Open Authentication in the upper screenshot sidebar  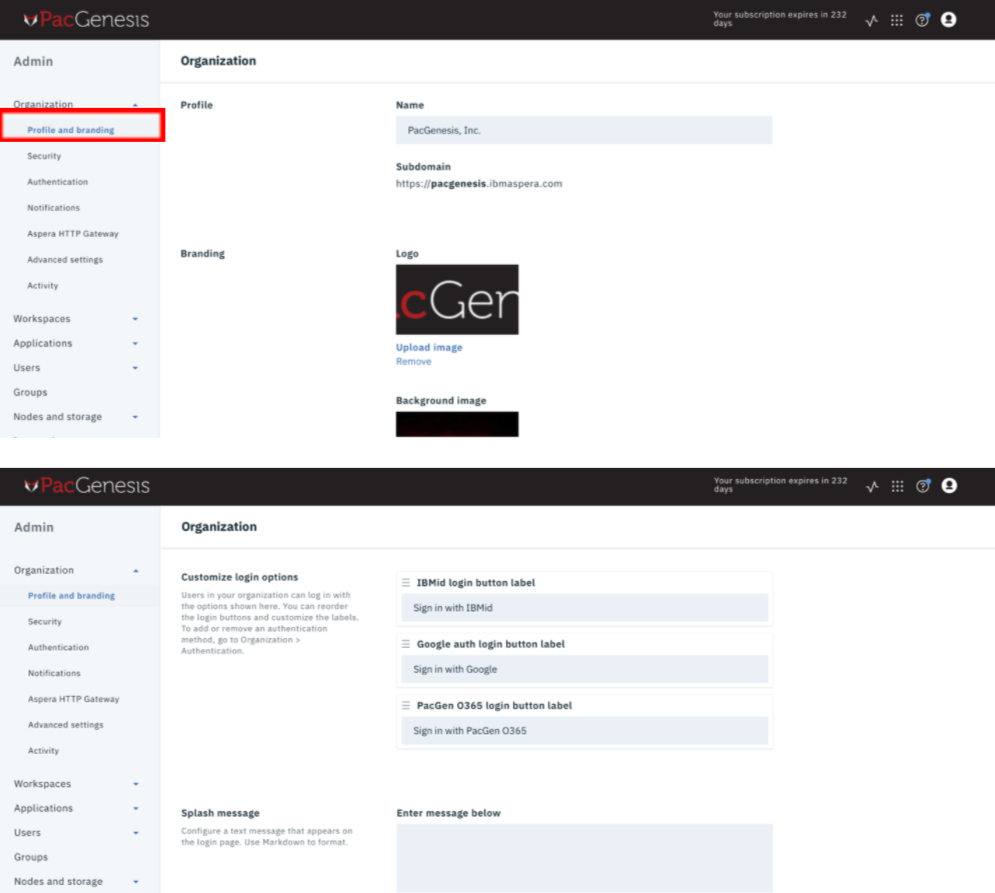[x=57, y=182]
